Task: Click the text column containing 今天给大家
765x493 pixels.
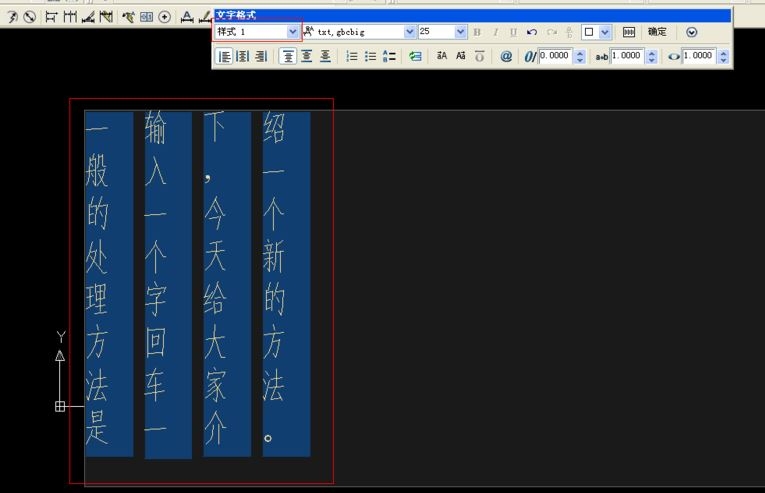Action: [x=227, y=284]
